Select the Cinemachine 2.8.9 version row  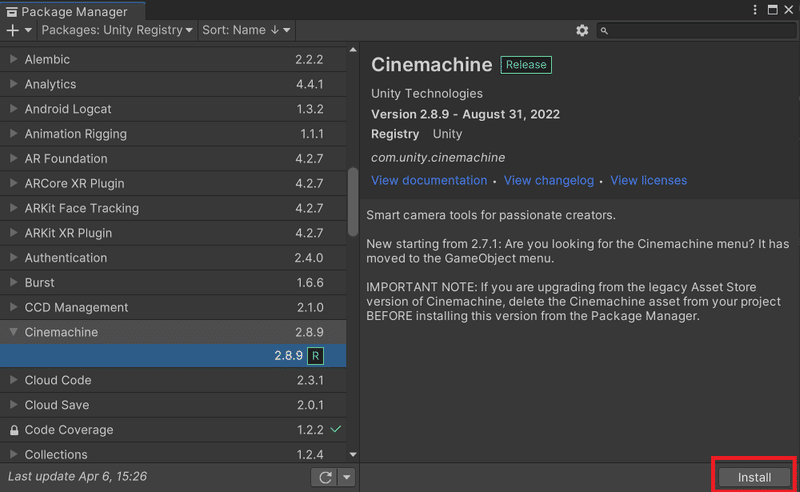coord(173,356)
